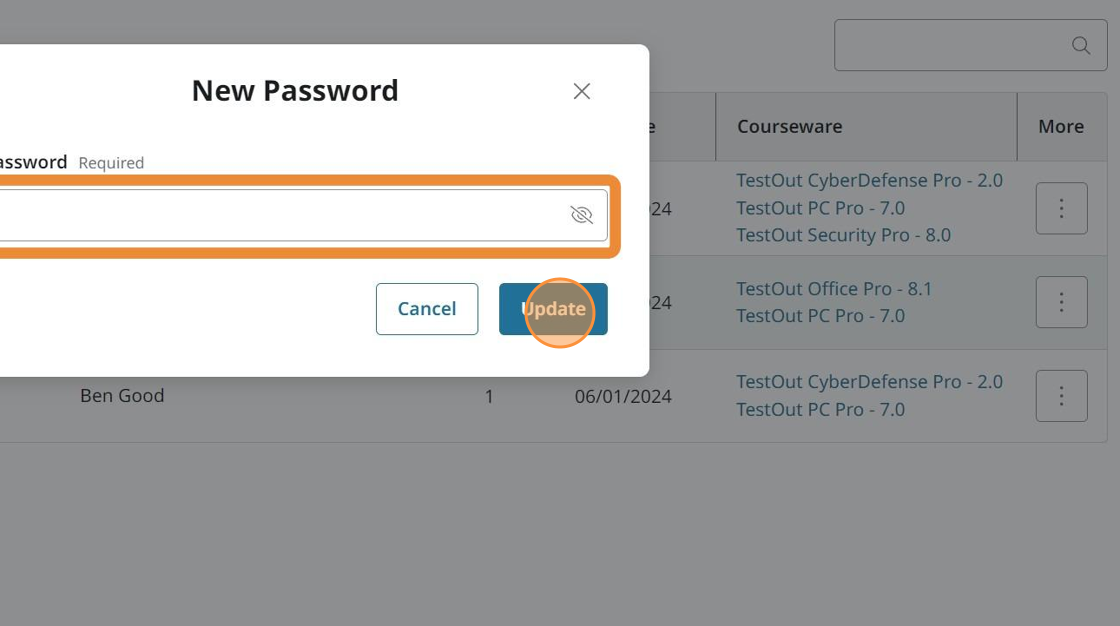Open PC Pro link in Ben Good's row
The height and width of the screenshot is (626, 1120).
(820, 409)
